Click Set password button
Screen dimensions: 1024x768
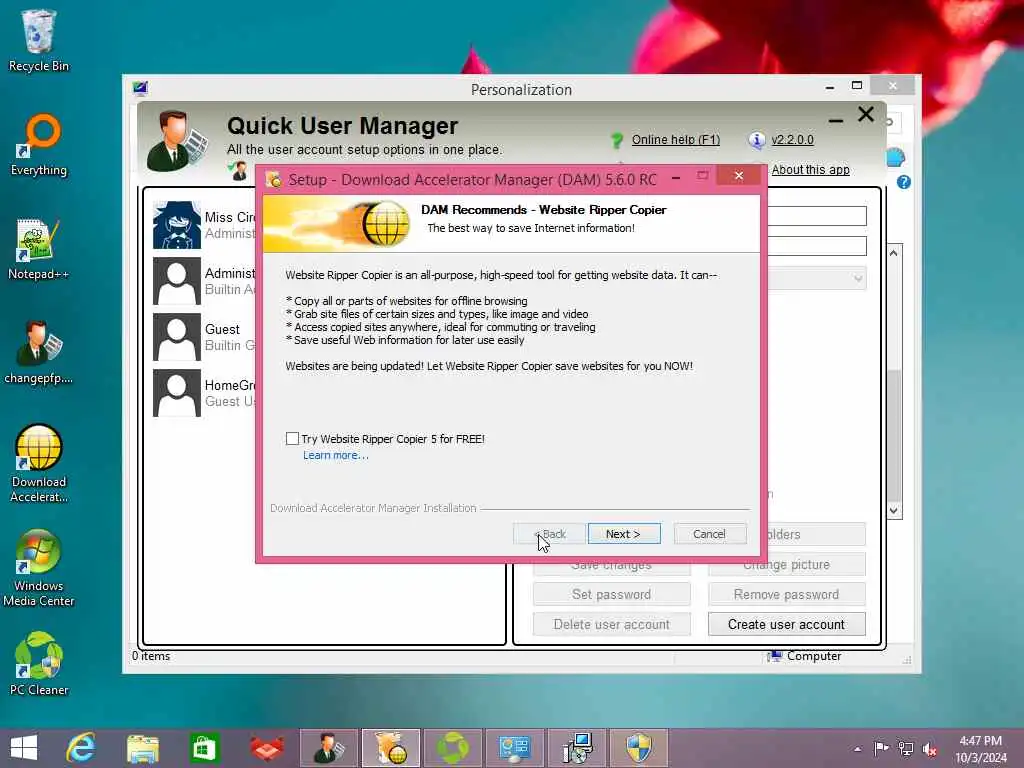(x=611, y=594)
